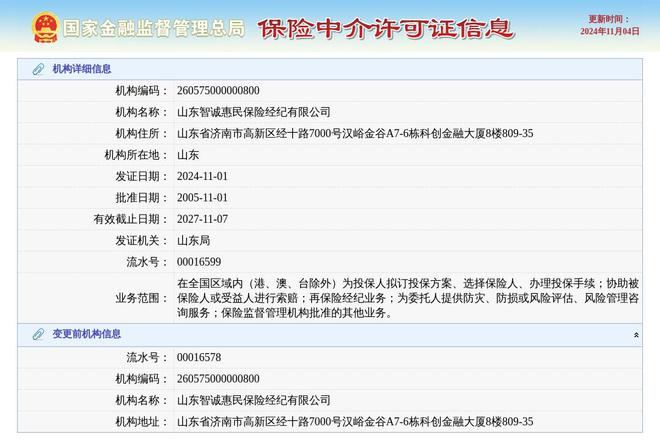Click 机构名称 value in 变更前机构信息 section
Image resolution: width=660 pixels, height=440 pixels.
click(253, 400)
